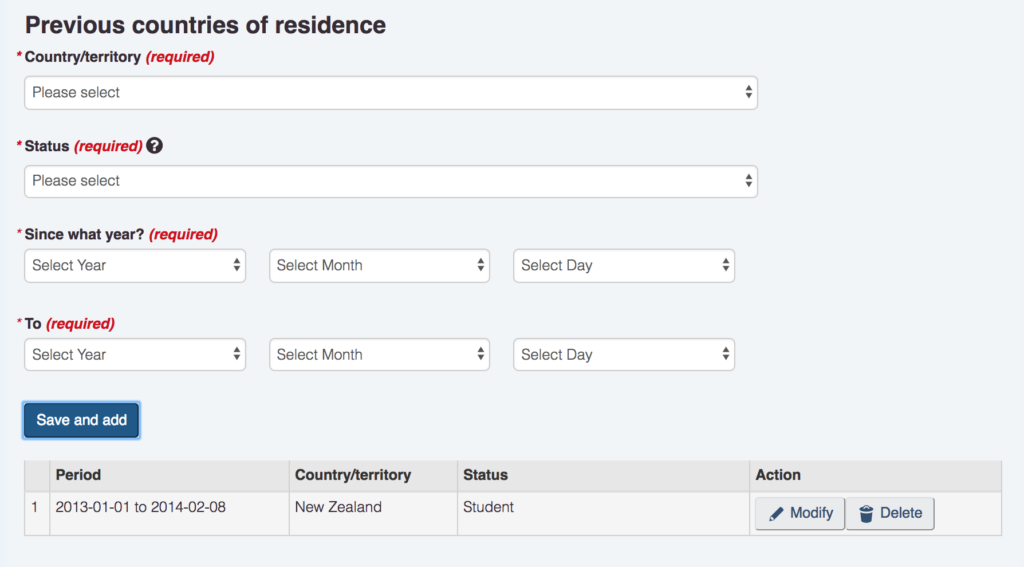Open the Country/territory dropdown
Image resolution: width=1024 pixels, height=567 pixels.
(390, 93)
